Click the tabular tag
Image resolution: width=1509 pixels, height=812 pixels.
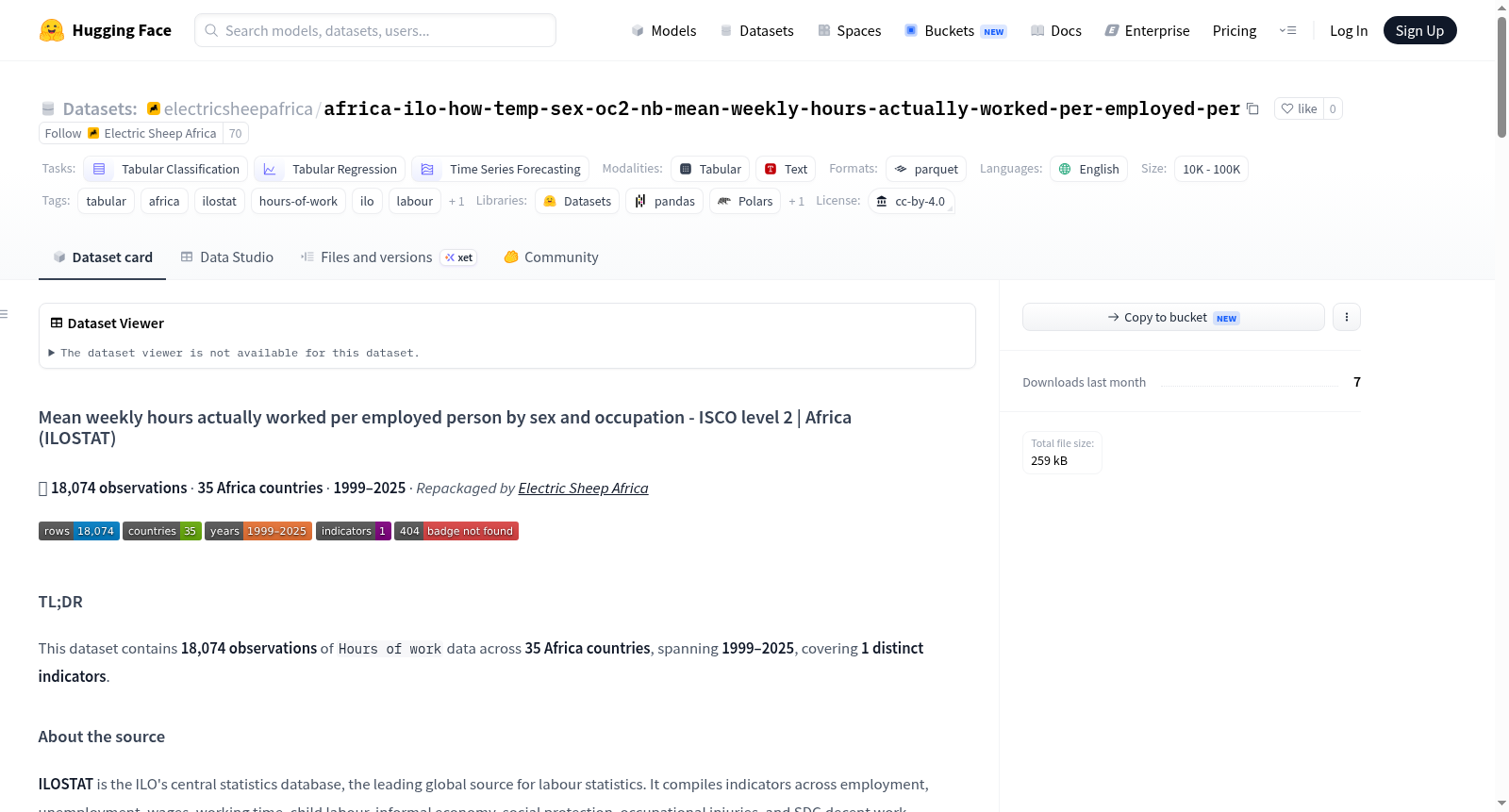tap(107, 201)
